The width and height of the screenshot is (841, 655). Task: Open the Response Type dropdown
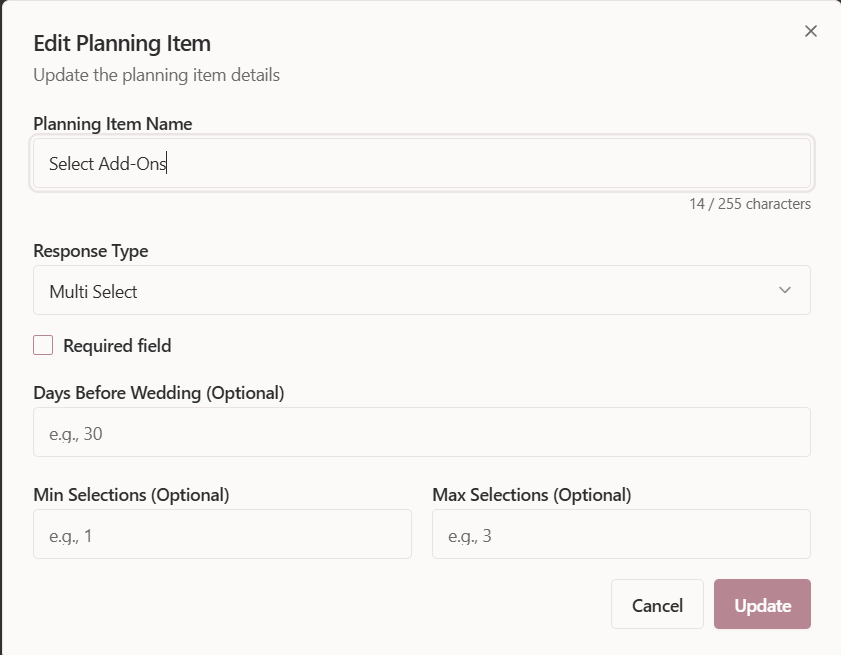click(x=421, y=291)
